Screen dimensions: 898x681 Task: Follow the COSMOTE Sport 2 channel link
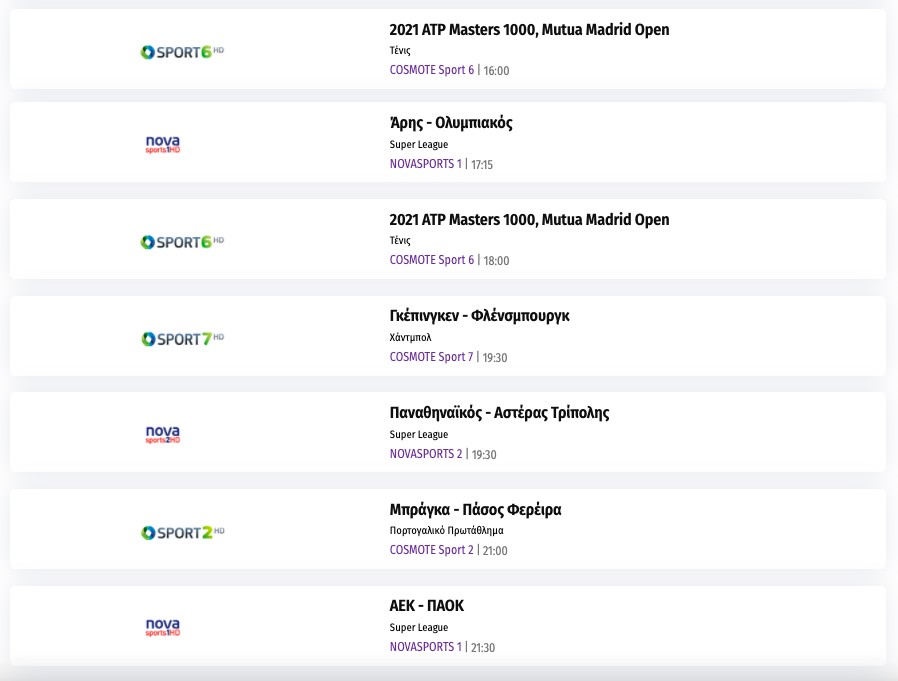click(432, 550)
